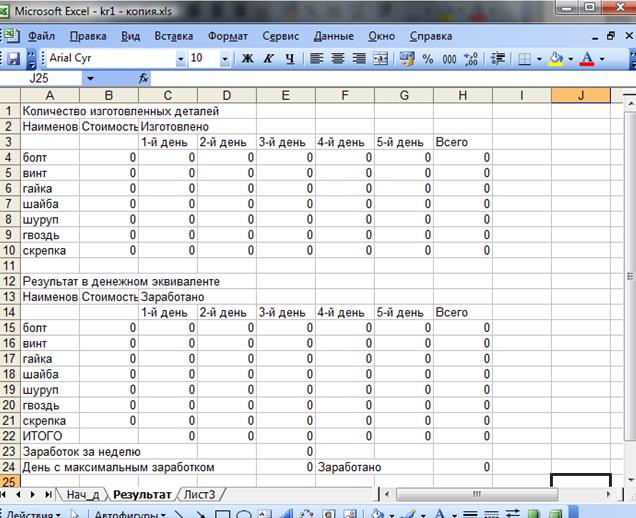Switch to the Лист3 sheet tab
The height and width of the screenshot is (518, 636).
(x=198, y=494)
